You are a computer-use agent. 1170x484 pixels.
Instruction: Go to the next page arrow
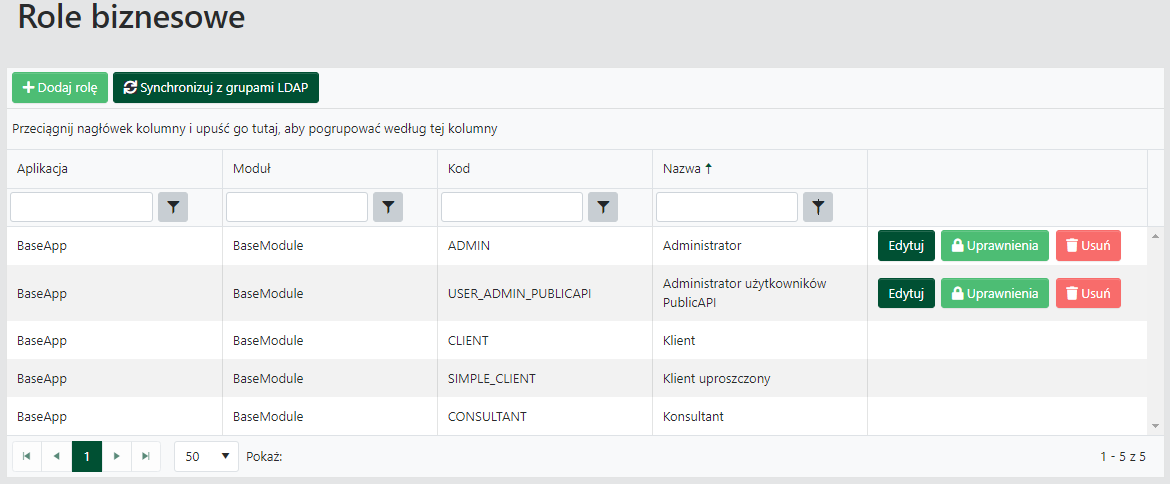pyautogui.click(x=117, y=456)
